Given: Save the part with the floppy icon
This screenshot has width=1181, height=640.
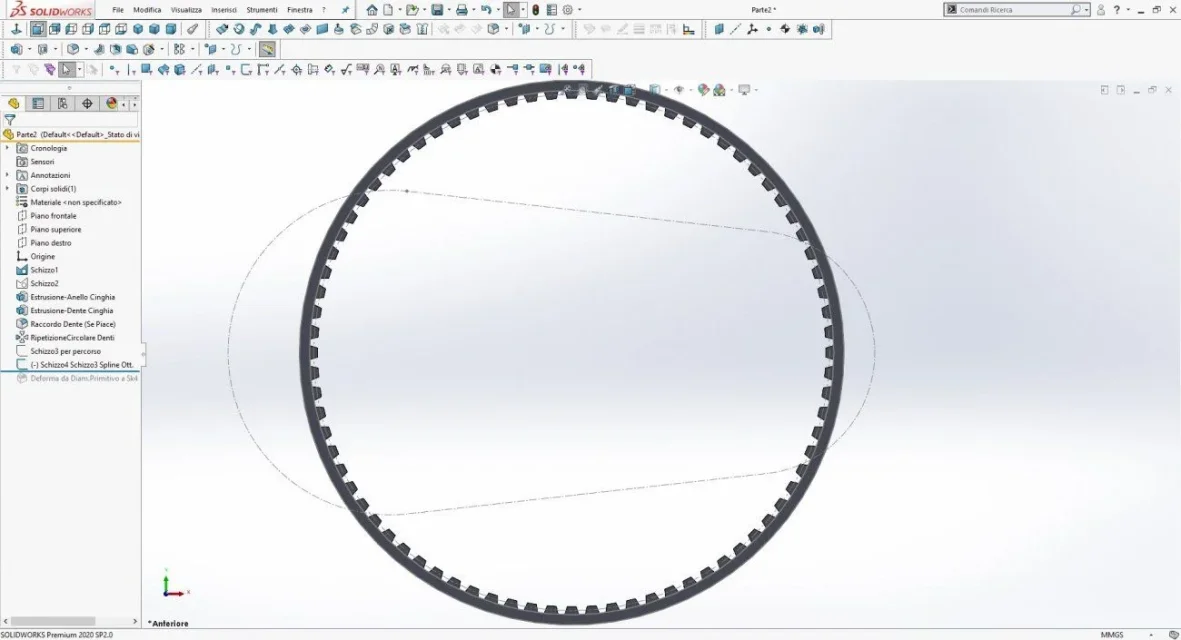Looking at the screenshot, I should pyautogui.click(x=437, y=10).
